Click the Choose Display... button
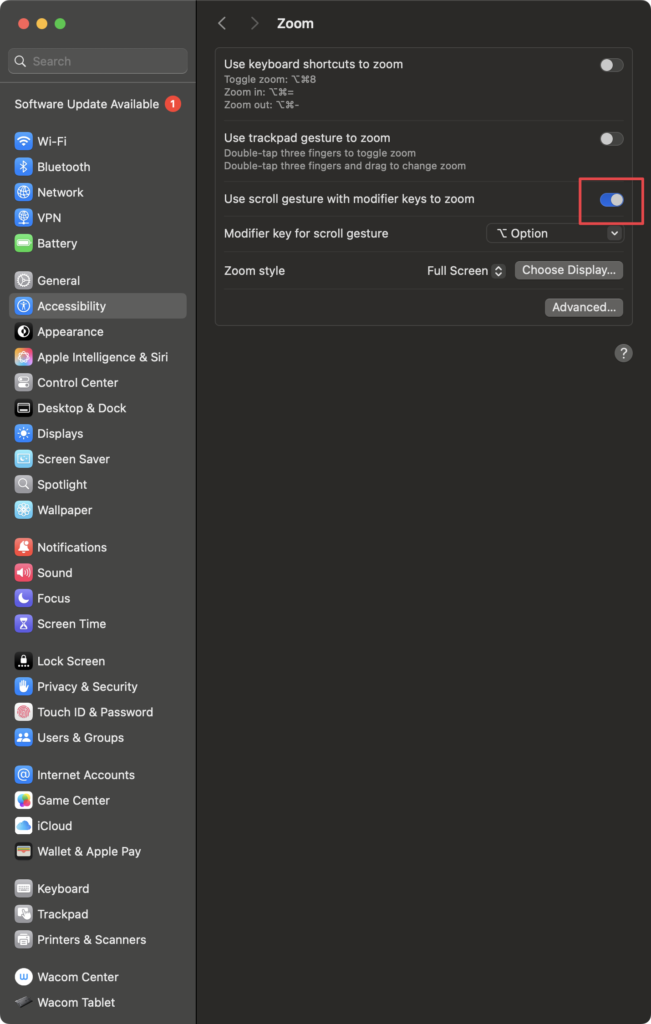 [x=569, y=271]
